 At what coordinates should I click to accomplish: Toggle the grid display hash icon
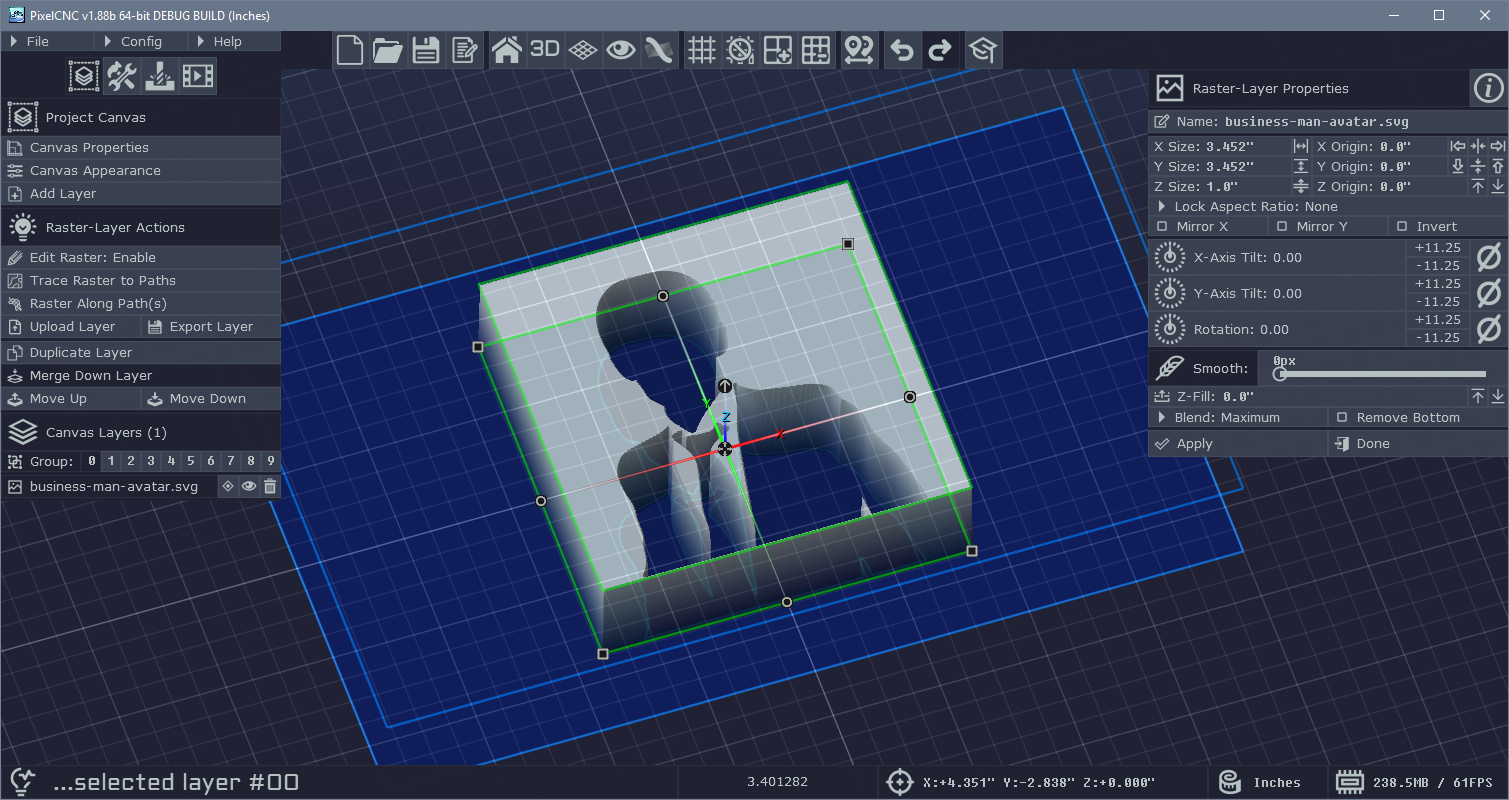click(x=702, y=50)
